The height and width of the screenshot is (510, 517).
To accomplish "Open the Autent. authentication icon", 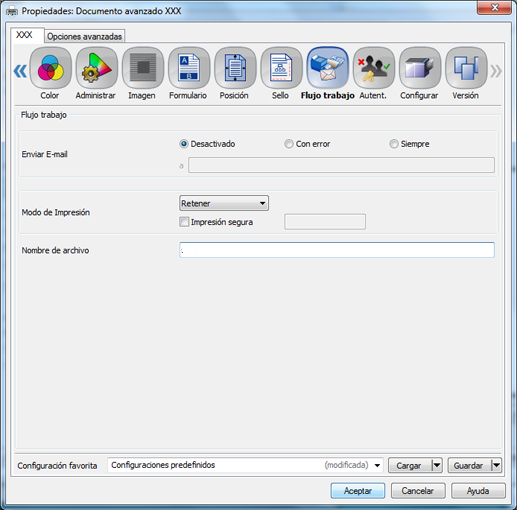I will click(374, 68).
